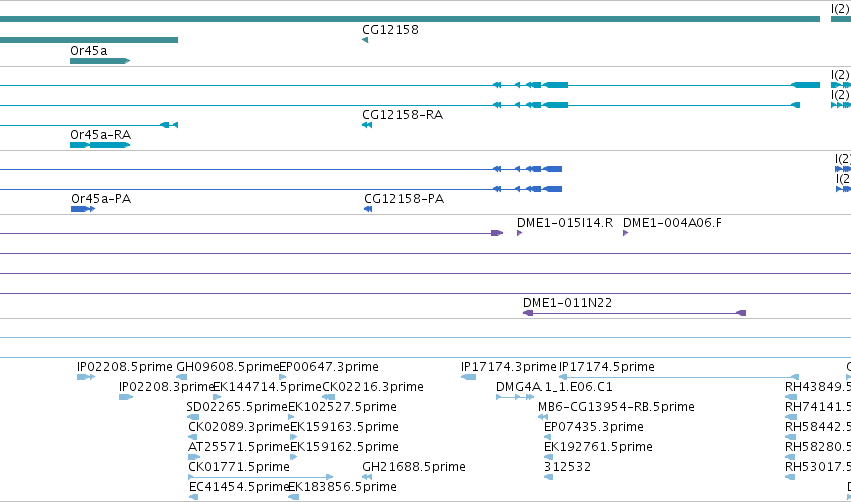Click the RH53017 EST label

818,467
